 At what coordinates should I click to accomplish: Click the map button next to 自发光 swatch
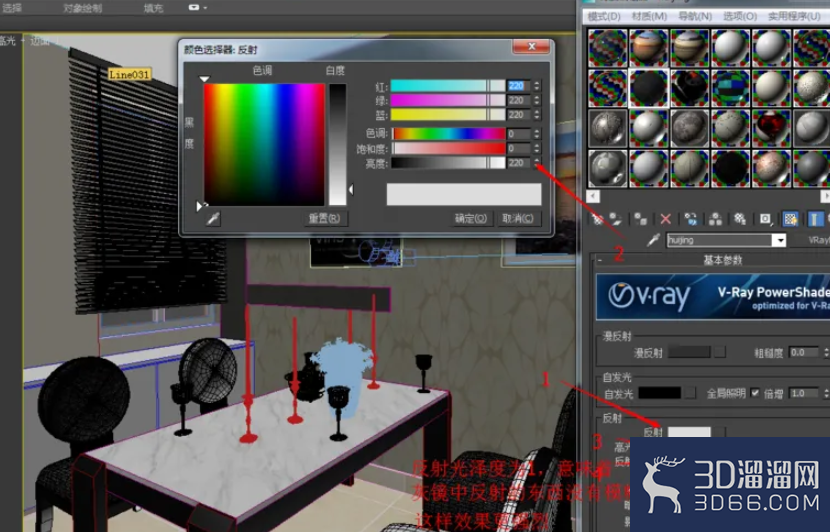click(690, 393)
